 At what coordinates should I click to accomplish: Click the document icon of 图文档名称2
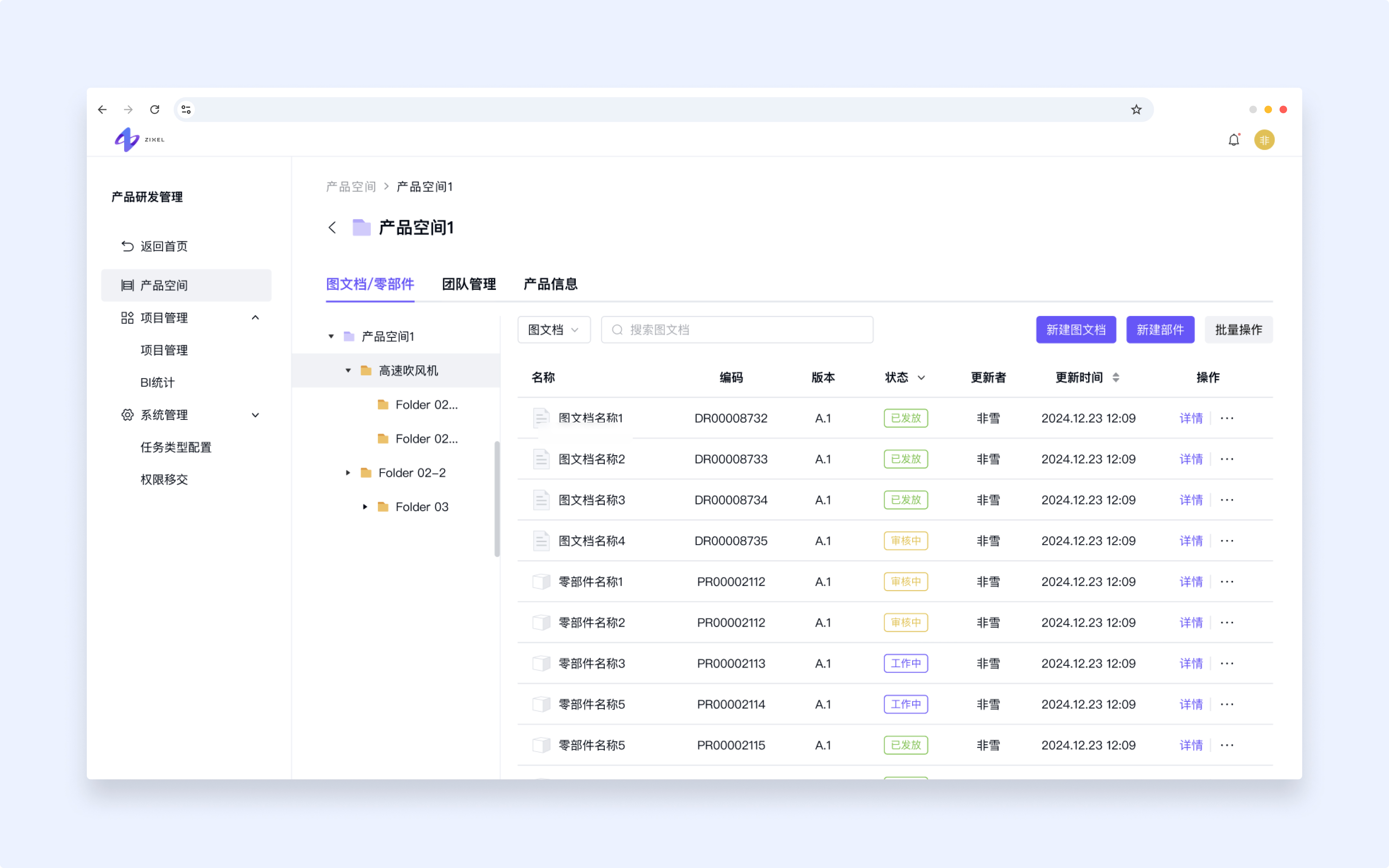tap(541, 459)
